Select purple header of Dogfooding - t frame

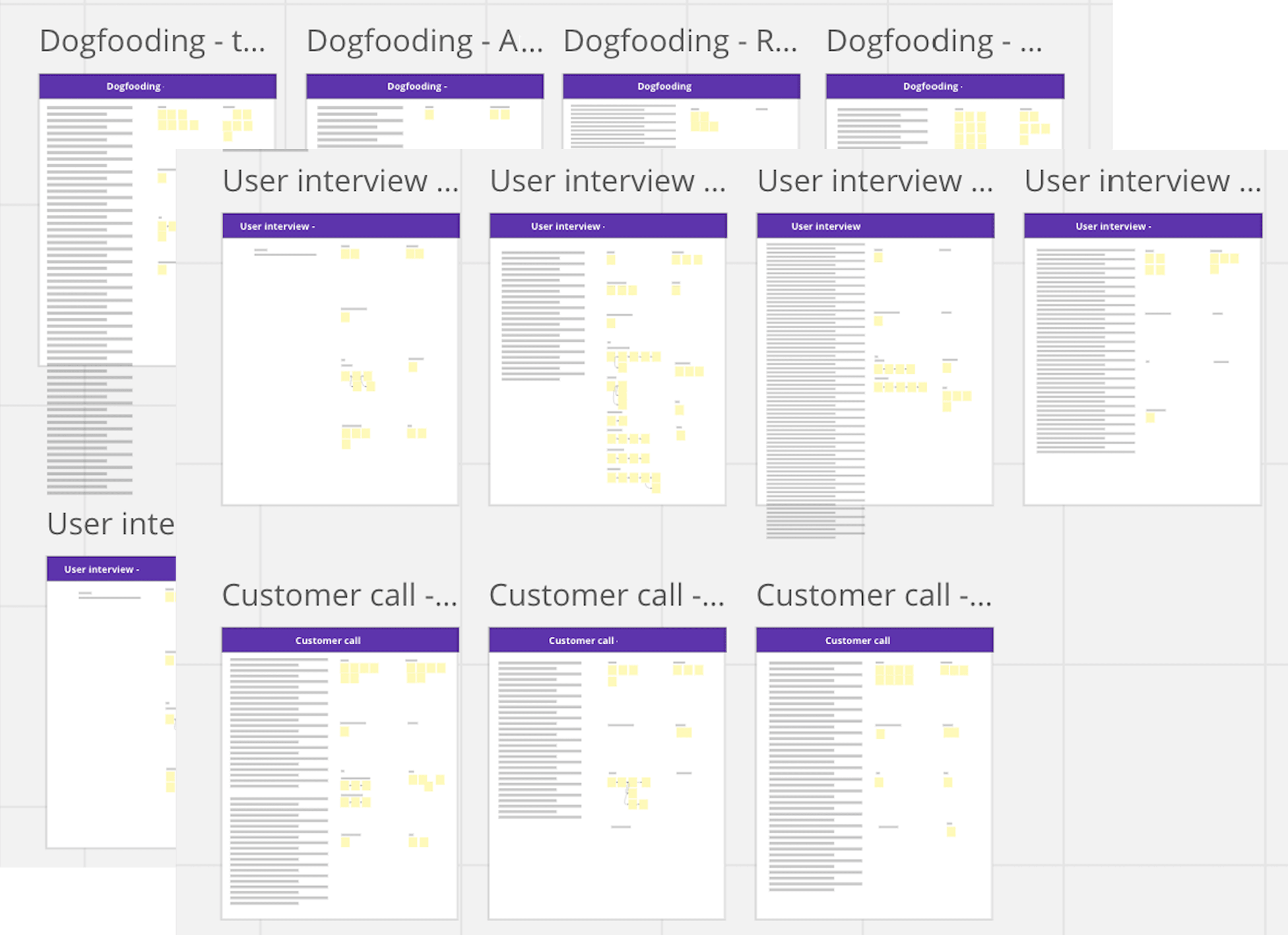(x=158, y=86)
